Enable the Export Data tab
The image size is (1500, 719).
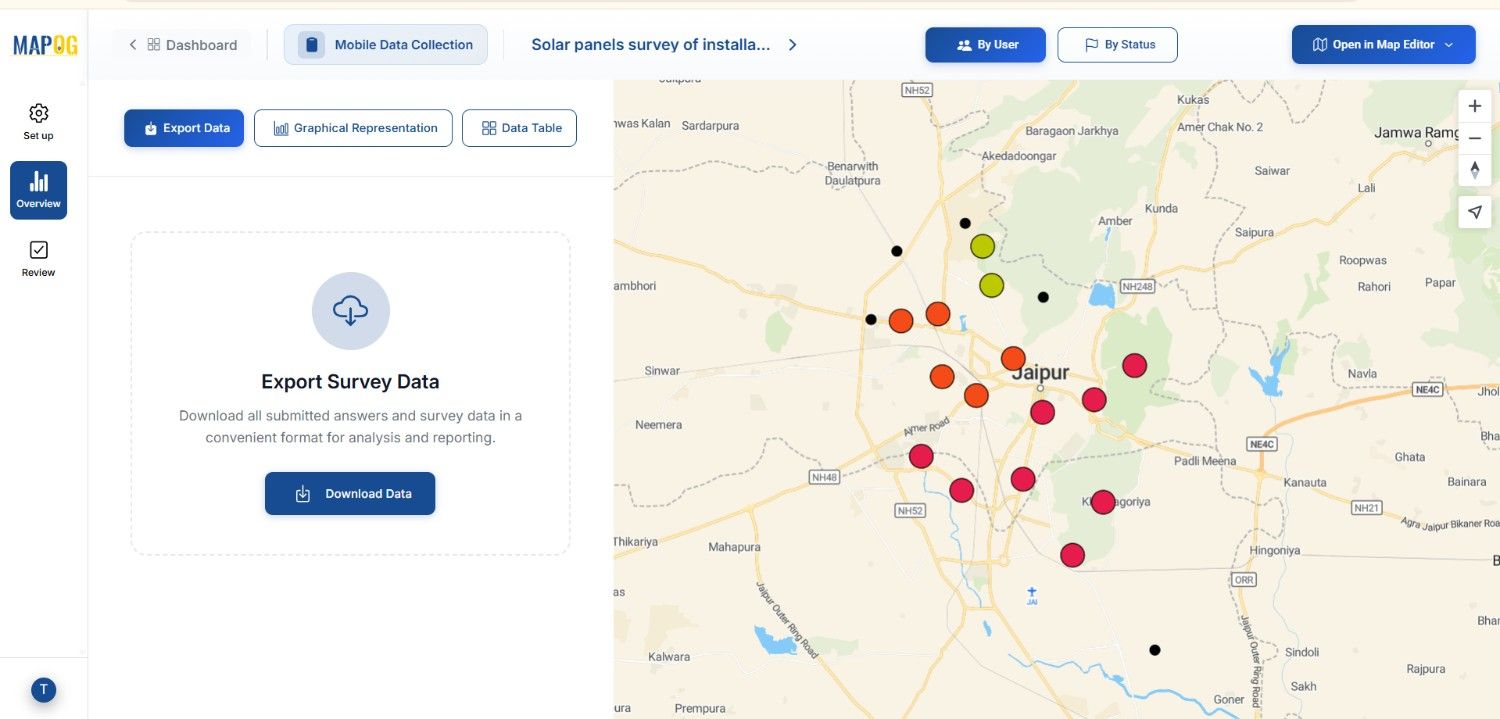[184, 127]
